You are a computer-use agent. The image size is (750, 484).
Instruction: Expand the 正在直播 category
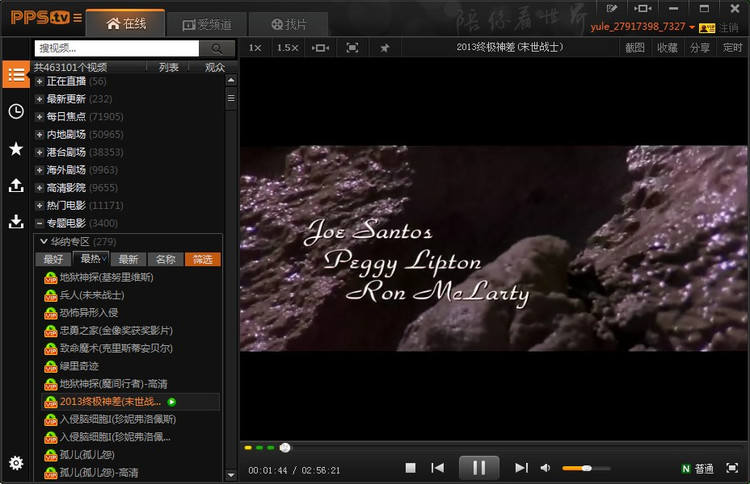click(40, 81)
